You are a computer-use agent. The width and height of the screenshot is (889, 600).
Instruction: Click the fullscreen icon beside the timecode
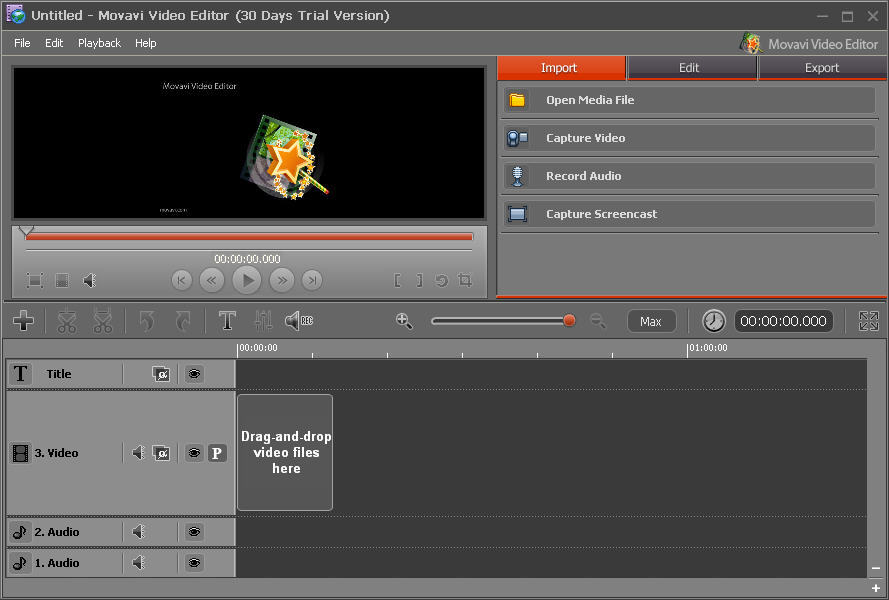coord(869,321)
